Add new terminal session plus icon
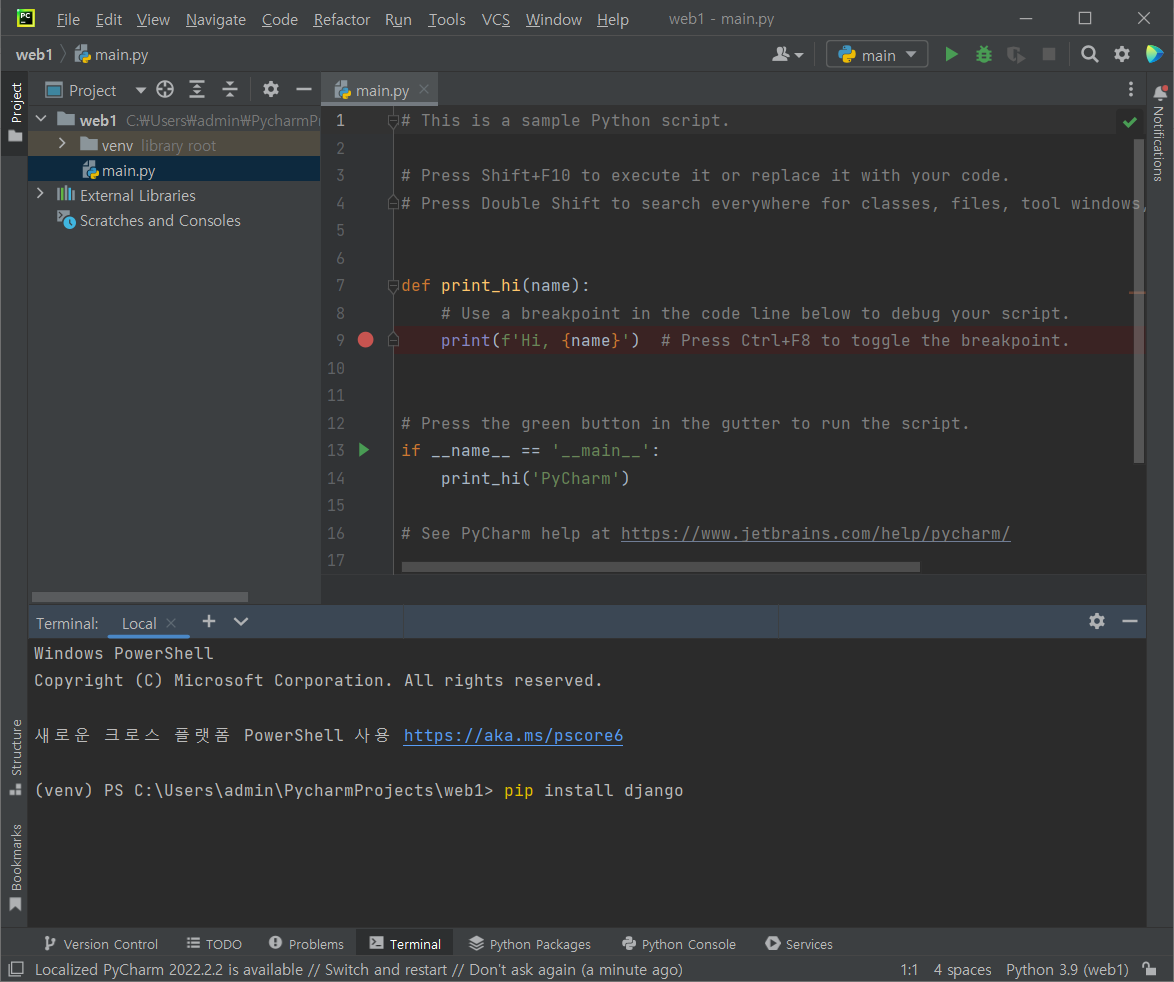The height and width of the screenshot is (982, 1174). [209, 621]
